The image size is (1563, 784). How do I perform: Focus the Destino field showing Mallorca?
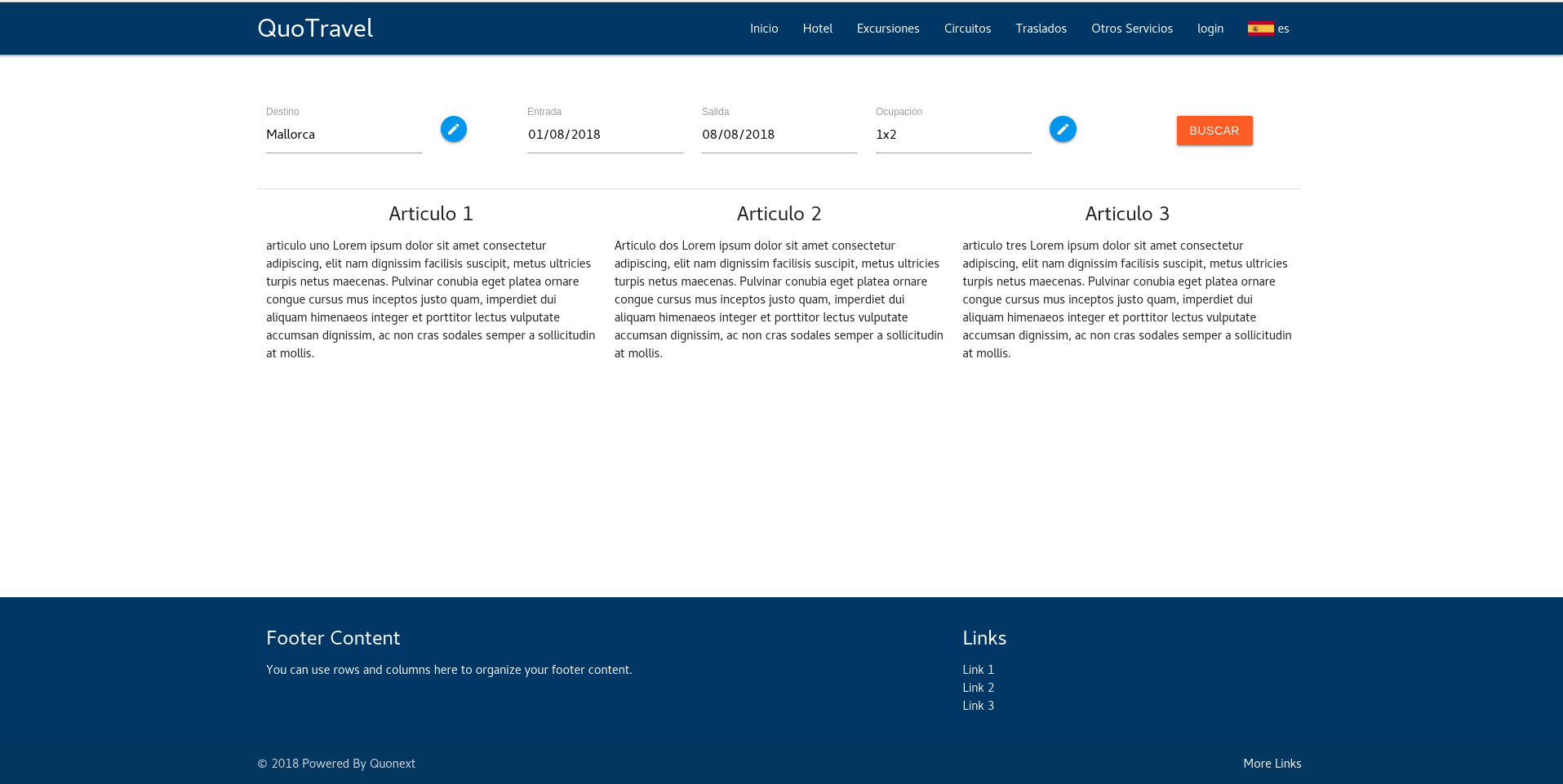pos(344,135)
